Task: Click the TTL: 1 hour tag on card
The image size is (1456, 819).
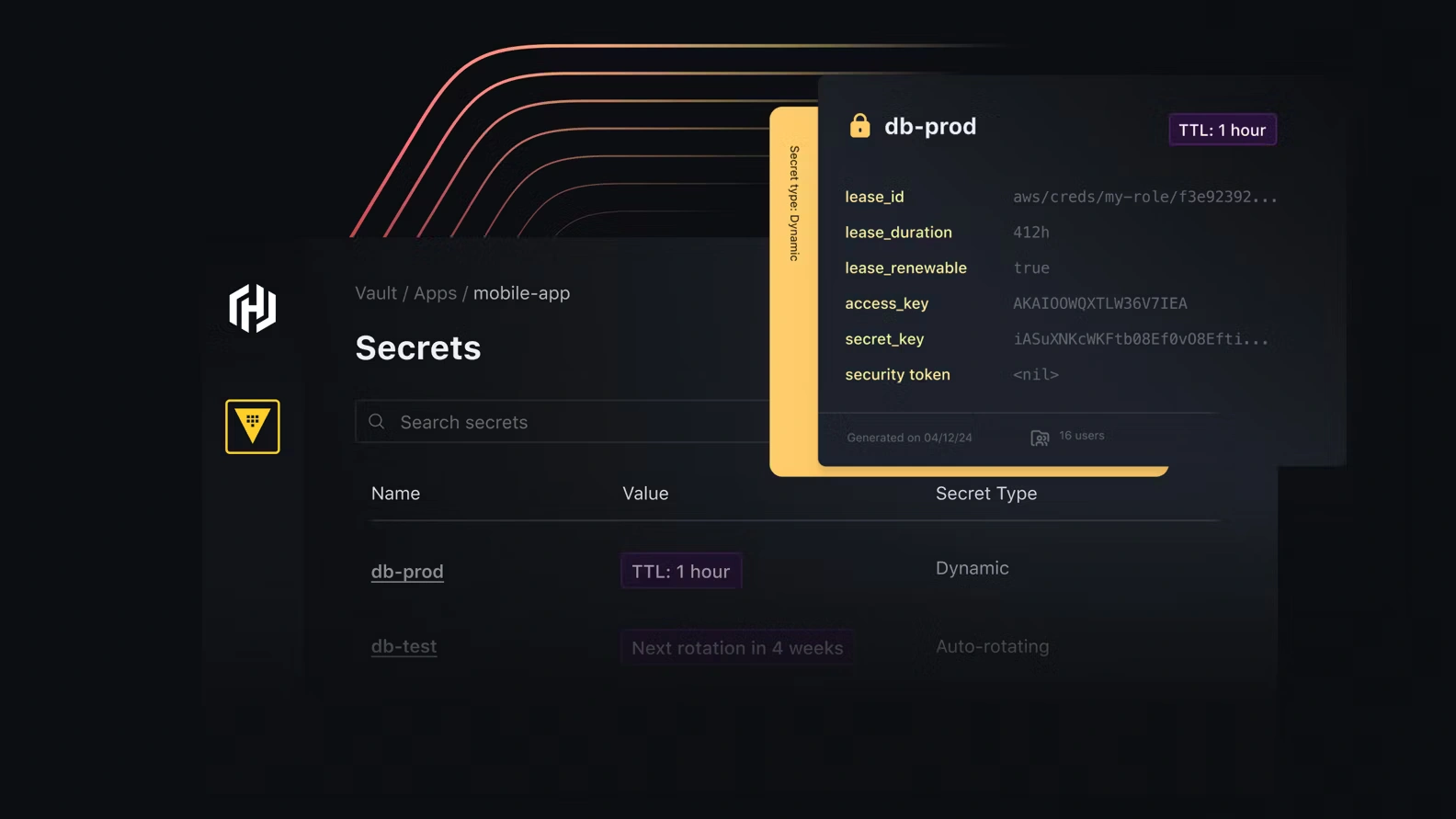Action: click(1222, 131)
